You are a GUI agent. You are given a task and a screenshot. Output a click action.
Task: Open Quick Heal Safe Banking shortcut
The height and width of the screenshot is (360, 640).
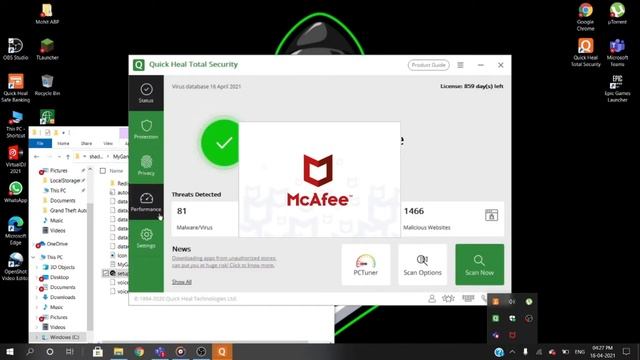coord(16,88)
